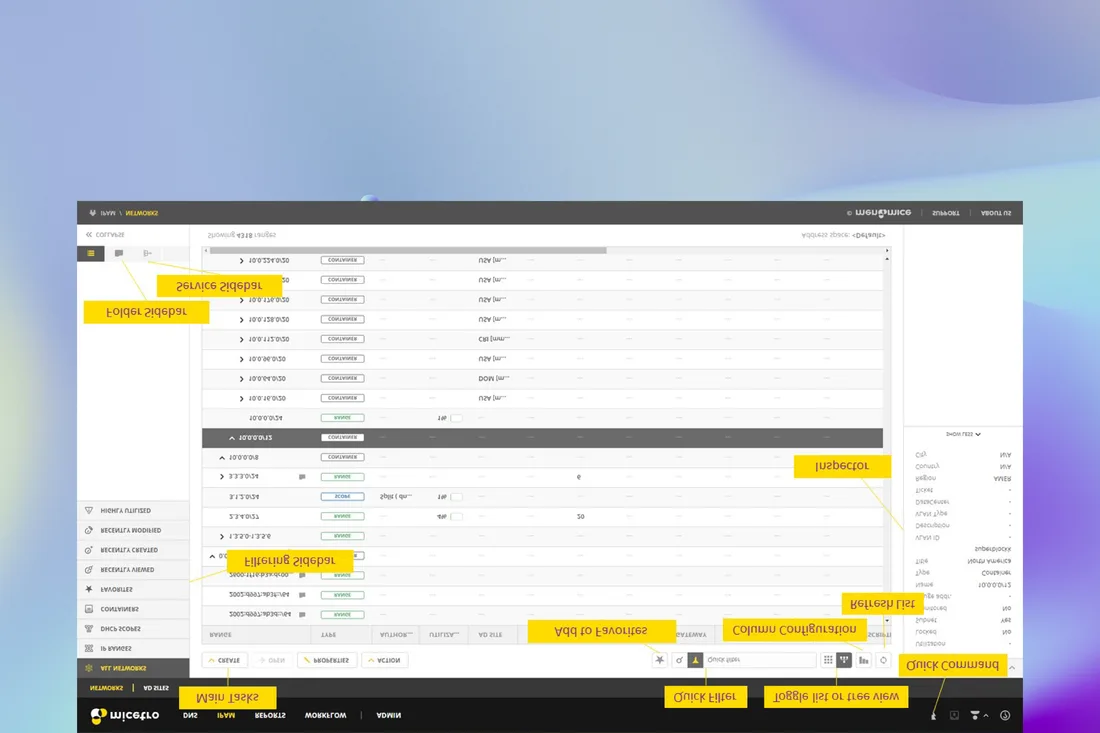This screenshot has height=733, width=1100.
Task: Click the comment icon on the 3.3.3.0/24 row
Action: click(302, 477)
